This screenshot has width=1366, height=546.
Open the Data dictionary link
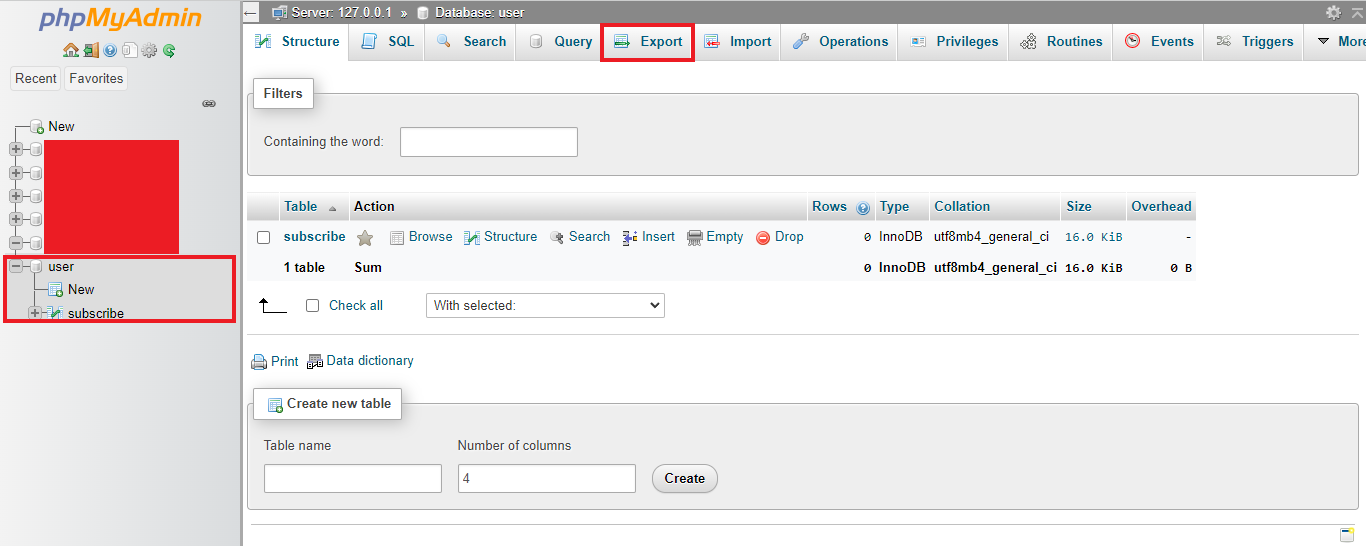click(x=360, y=361)
